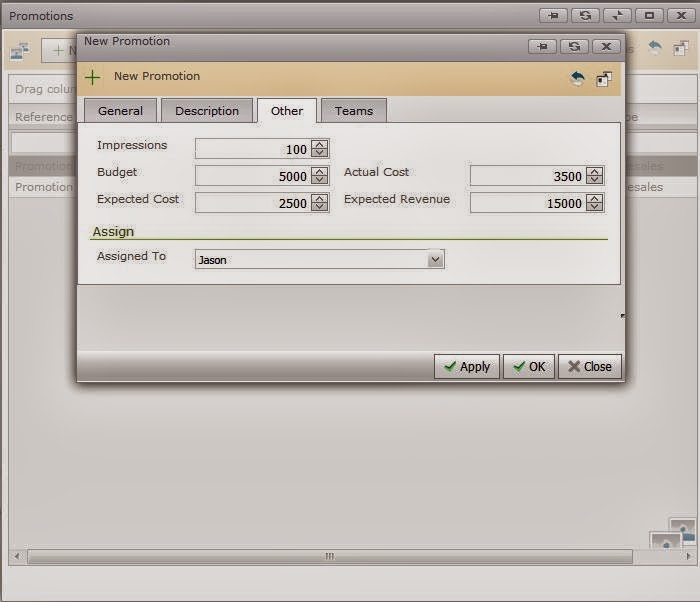This screenshot has height=602, width=700.
Task: Increase the Budget value
Action: (319, 171)
